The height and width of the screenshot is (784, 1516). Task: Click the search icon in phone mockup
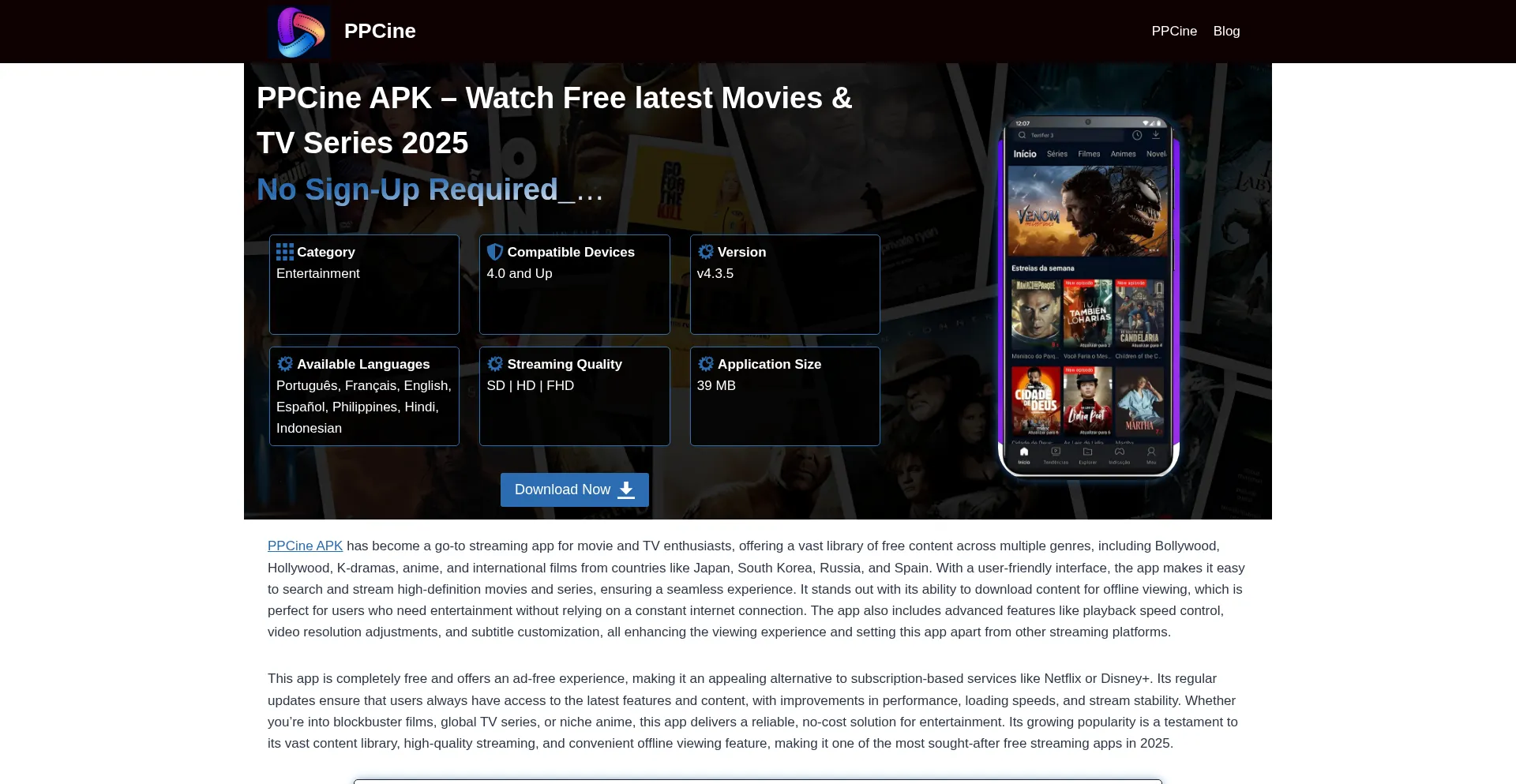point(1023,135)
